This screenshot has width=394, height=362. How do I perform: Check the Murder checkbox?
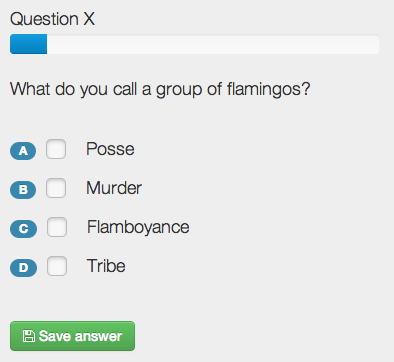coord(56,188)
